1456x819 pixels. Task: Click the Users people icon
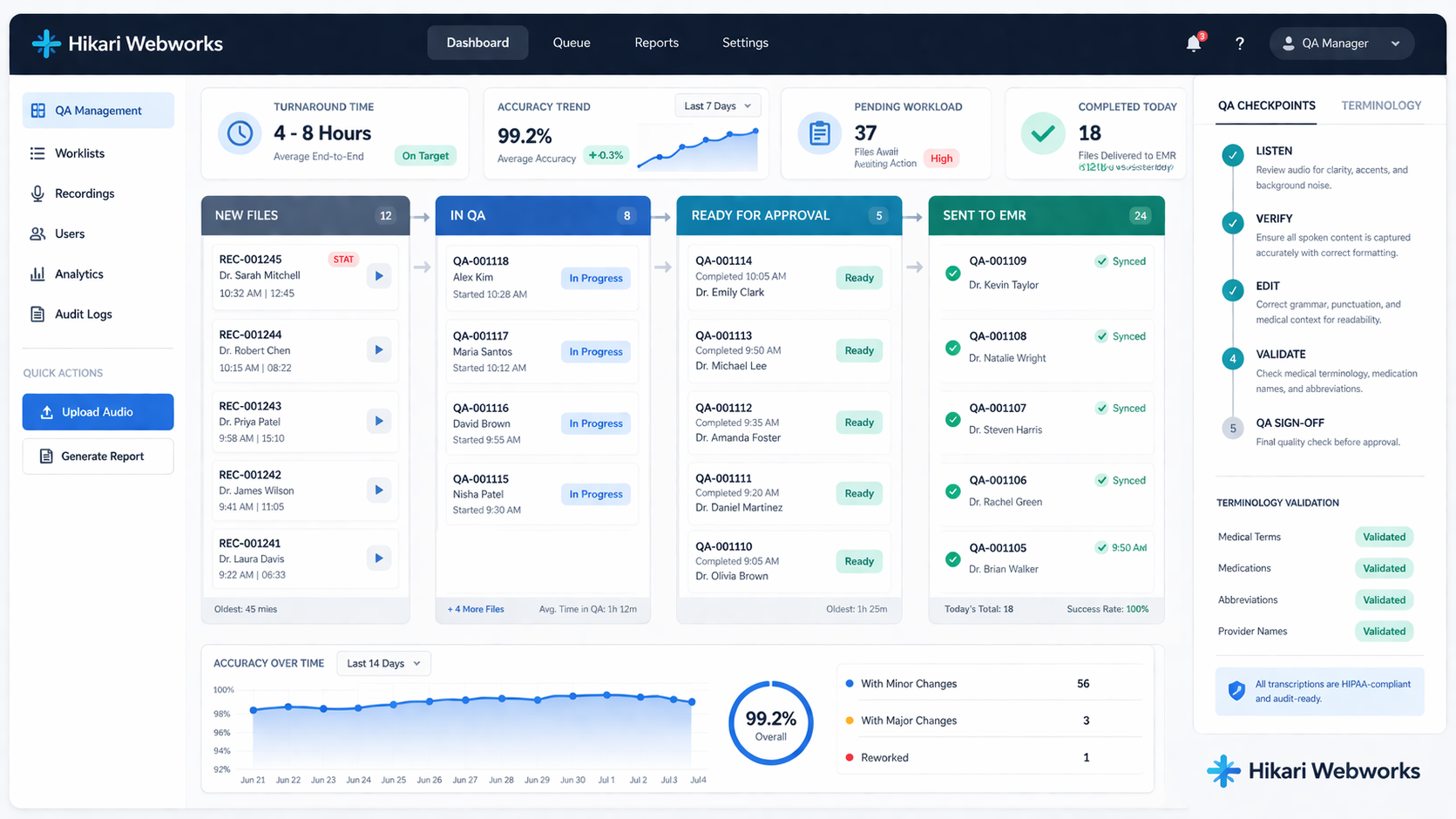37,234
